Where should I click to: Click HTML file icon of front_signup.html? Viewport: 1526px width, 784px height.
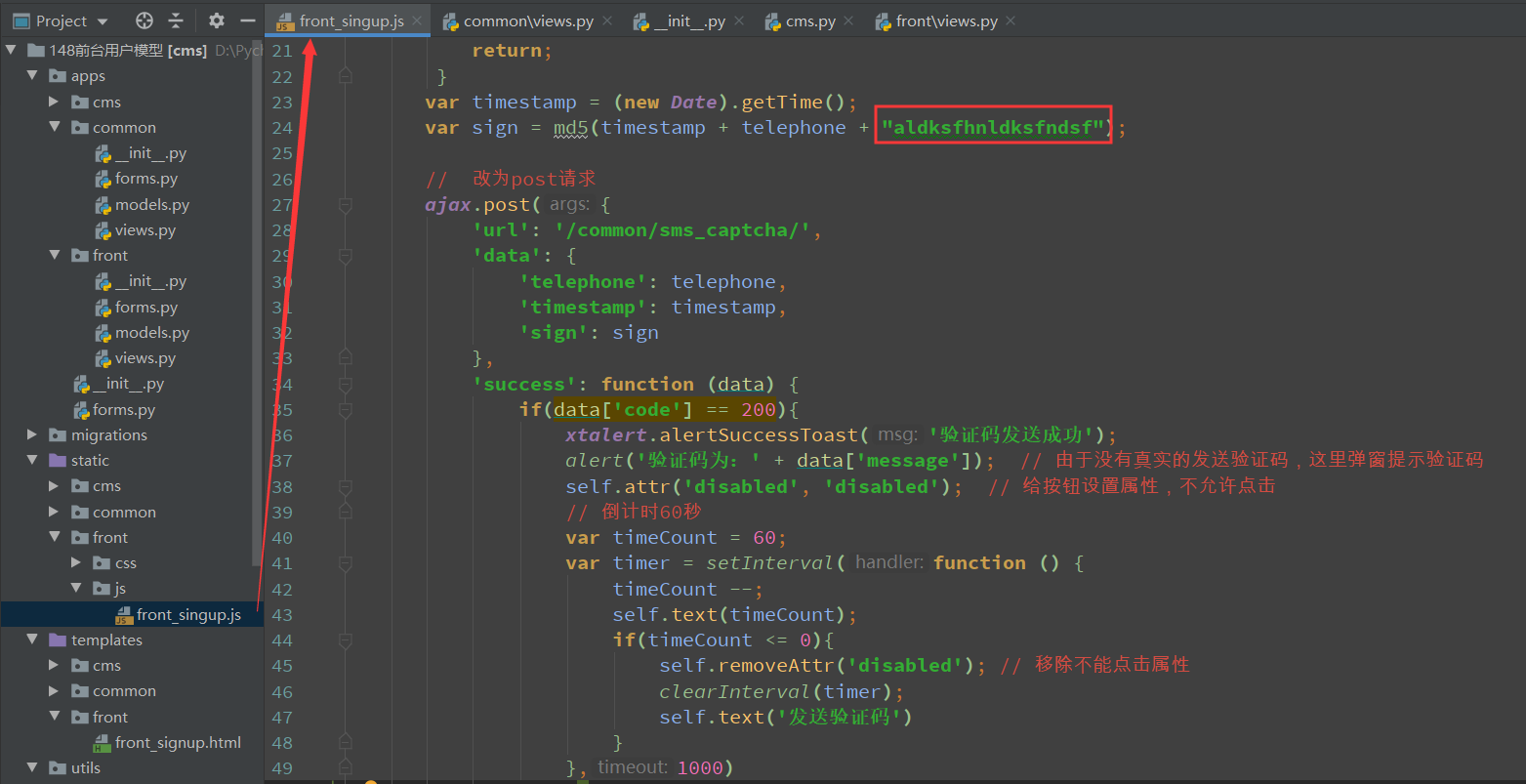point(103,743)
